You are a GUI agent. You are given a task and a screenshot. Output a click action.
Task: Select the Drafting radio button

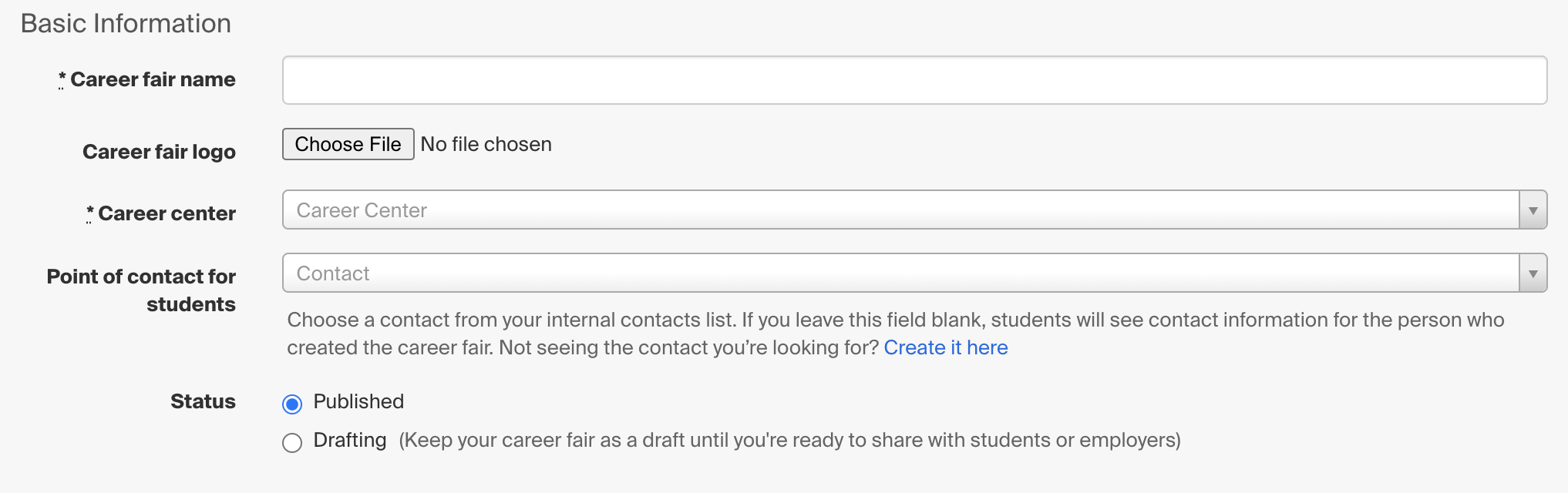(292, 443)
